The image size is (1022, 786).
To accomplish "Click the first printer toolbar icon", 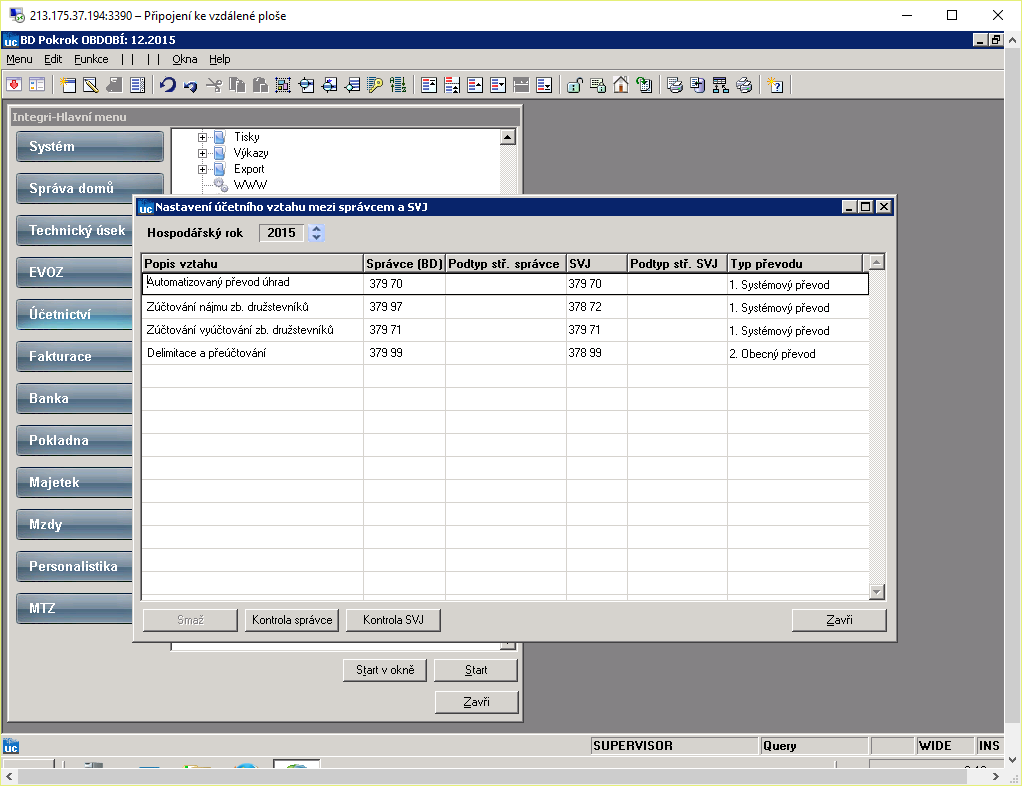I will pyautogui.click(x=675, y=85).
